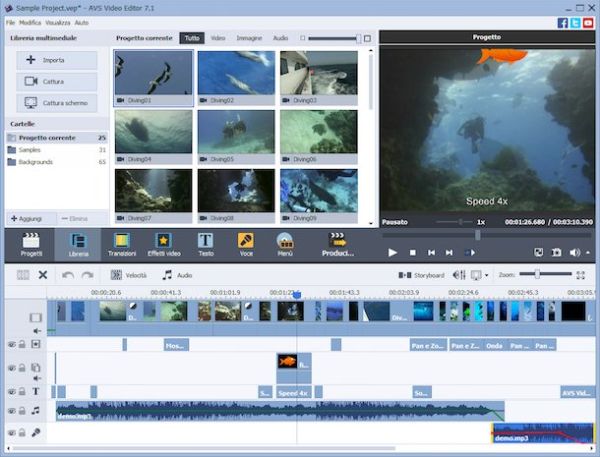Lock the video overlay track
Screen dimensions: 600x457
point(22,367)
